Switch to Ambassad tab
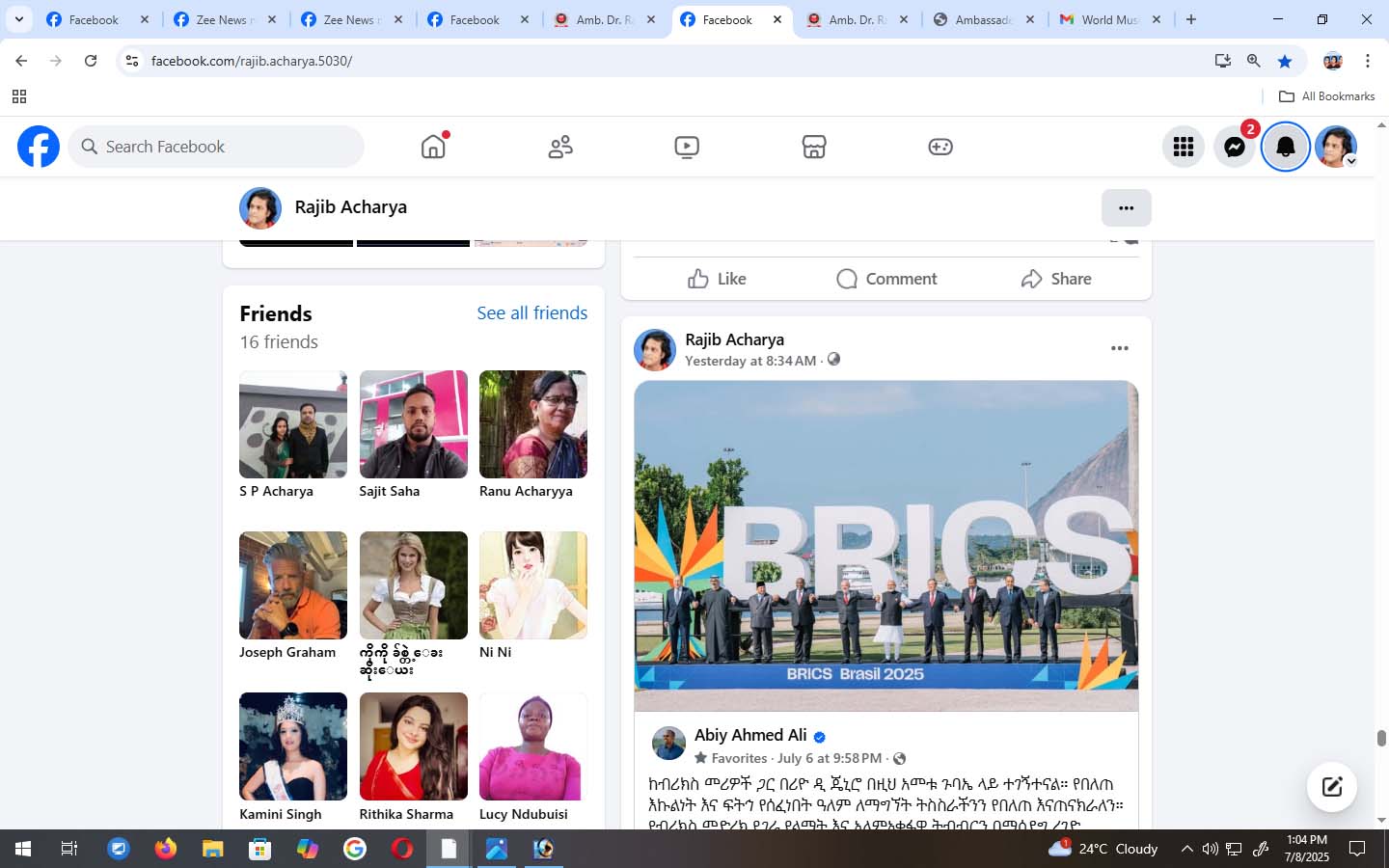Image resolution: width=1389 pixels, height=868 pixels. [984, 19]
